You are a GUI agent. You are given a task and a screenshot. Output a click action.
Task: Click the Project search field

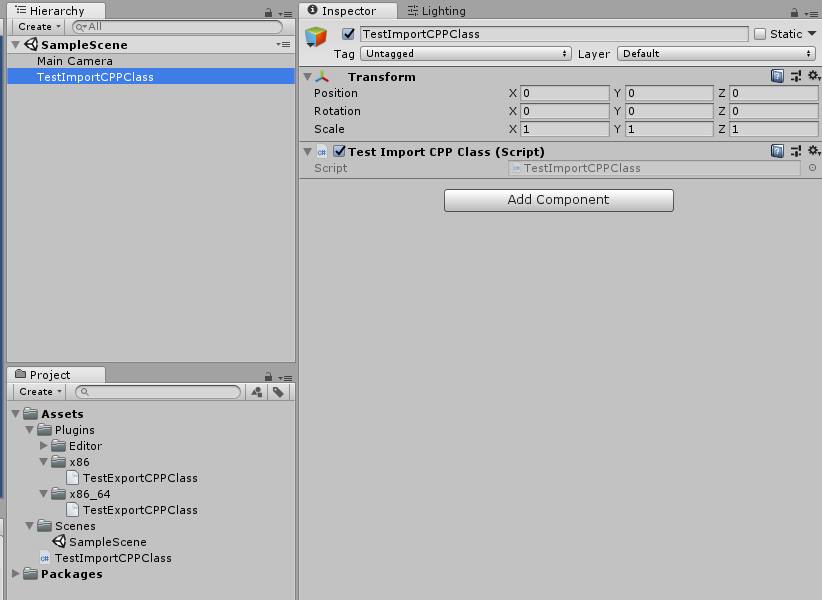[x=158, y=392]
